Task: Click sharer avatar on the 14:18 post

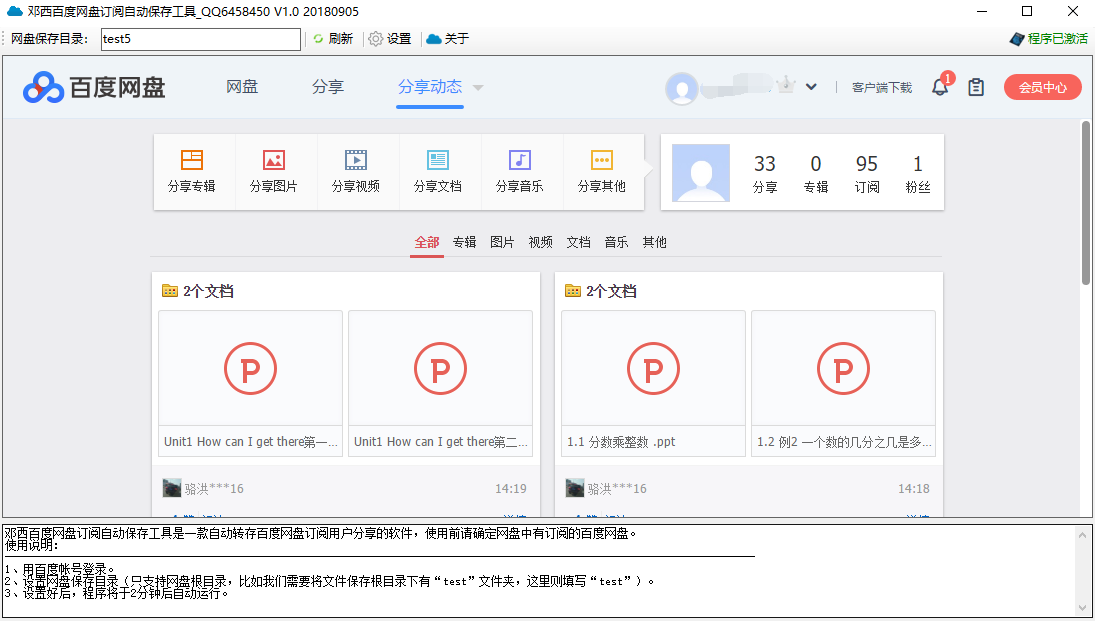Action: pyautogui.click(x=575, y=488)
